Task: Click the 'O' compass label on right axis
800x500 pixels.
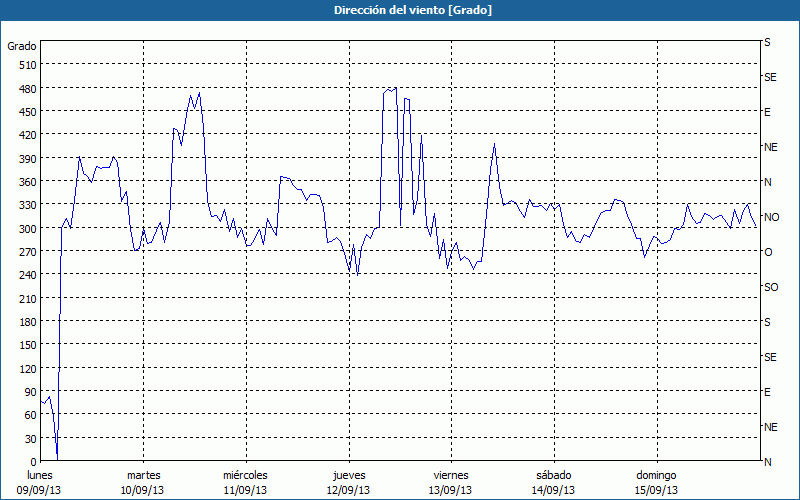Action: tap(768, 252)
